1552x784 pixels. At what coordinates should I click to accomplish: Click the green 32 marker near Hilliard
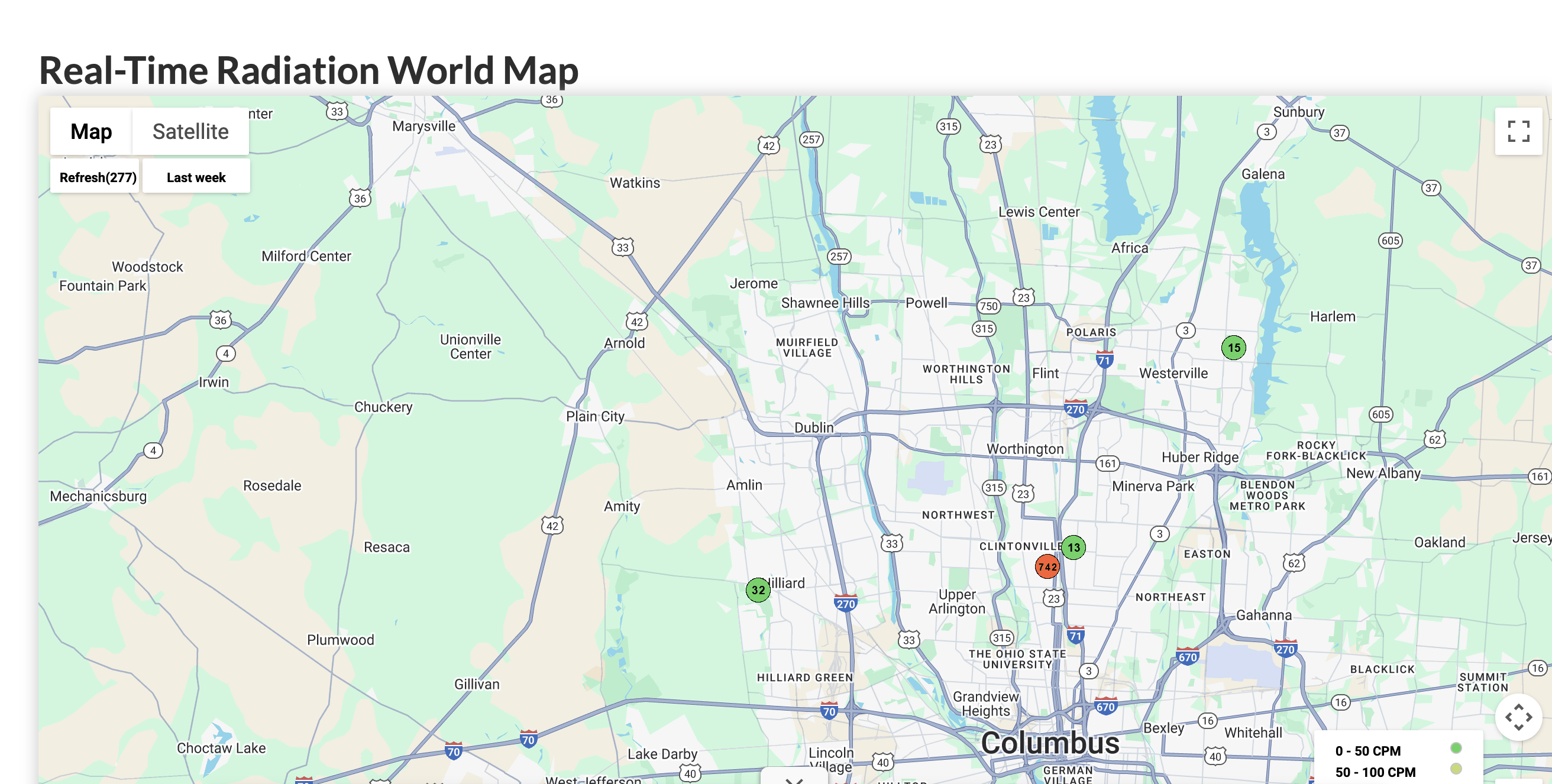tap(757, 590)
